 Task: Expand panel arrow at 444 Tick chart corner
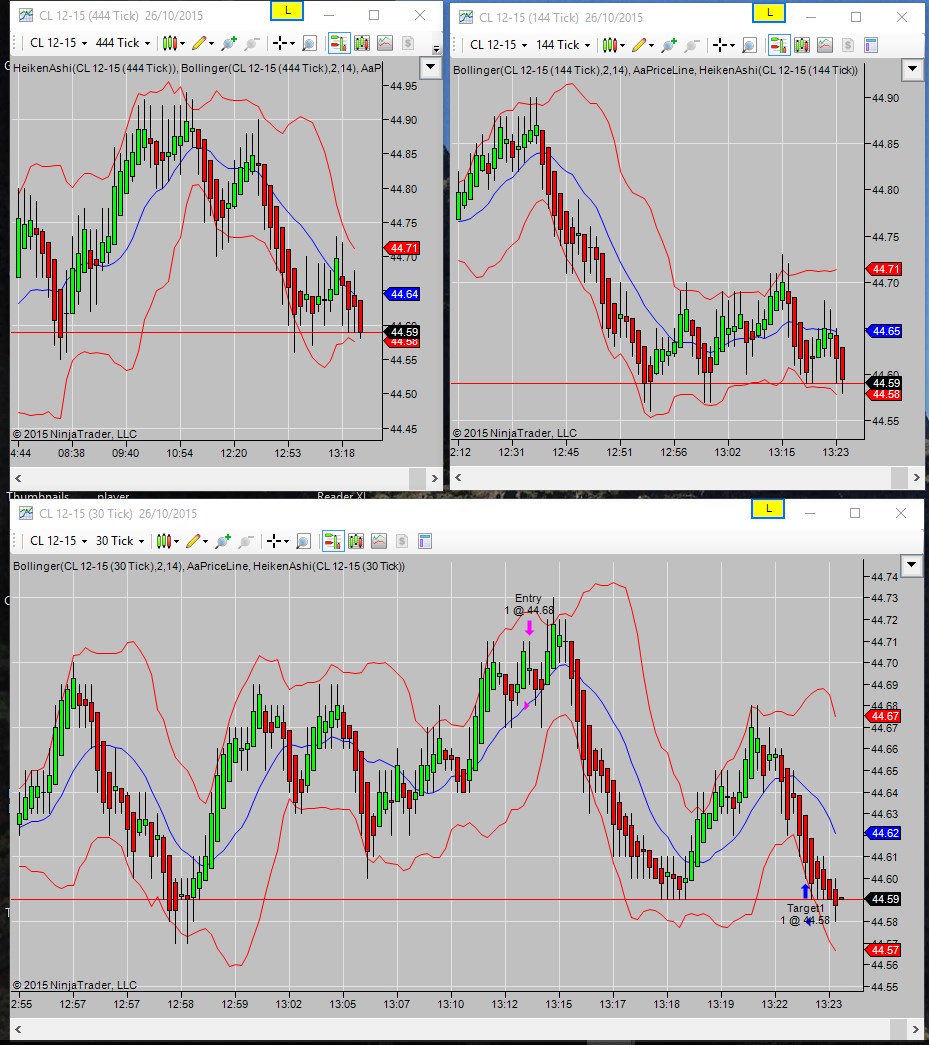pos(431,67)
